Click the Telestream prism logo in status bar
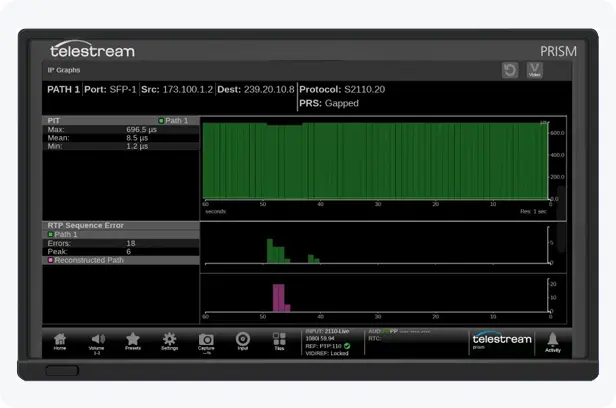The image size is (616, 408). 501,340
